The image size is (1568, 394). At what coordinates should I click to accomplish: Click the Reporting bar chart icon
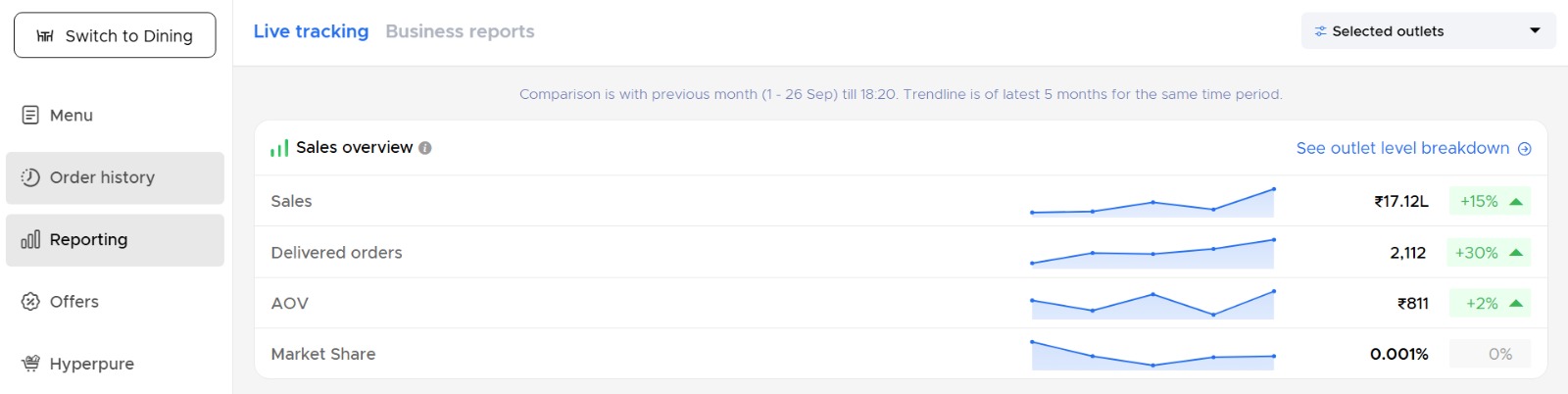click(x=30, y=239)
